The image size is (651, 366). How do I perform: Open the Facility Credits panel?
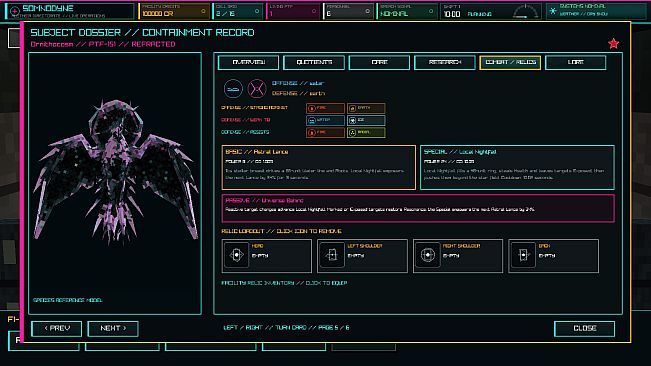[174, 11]
